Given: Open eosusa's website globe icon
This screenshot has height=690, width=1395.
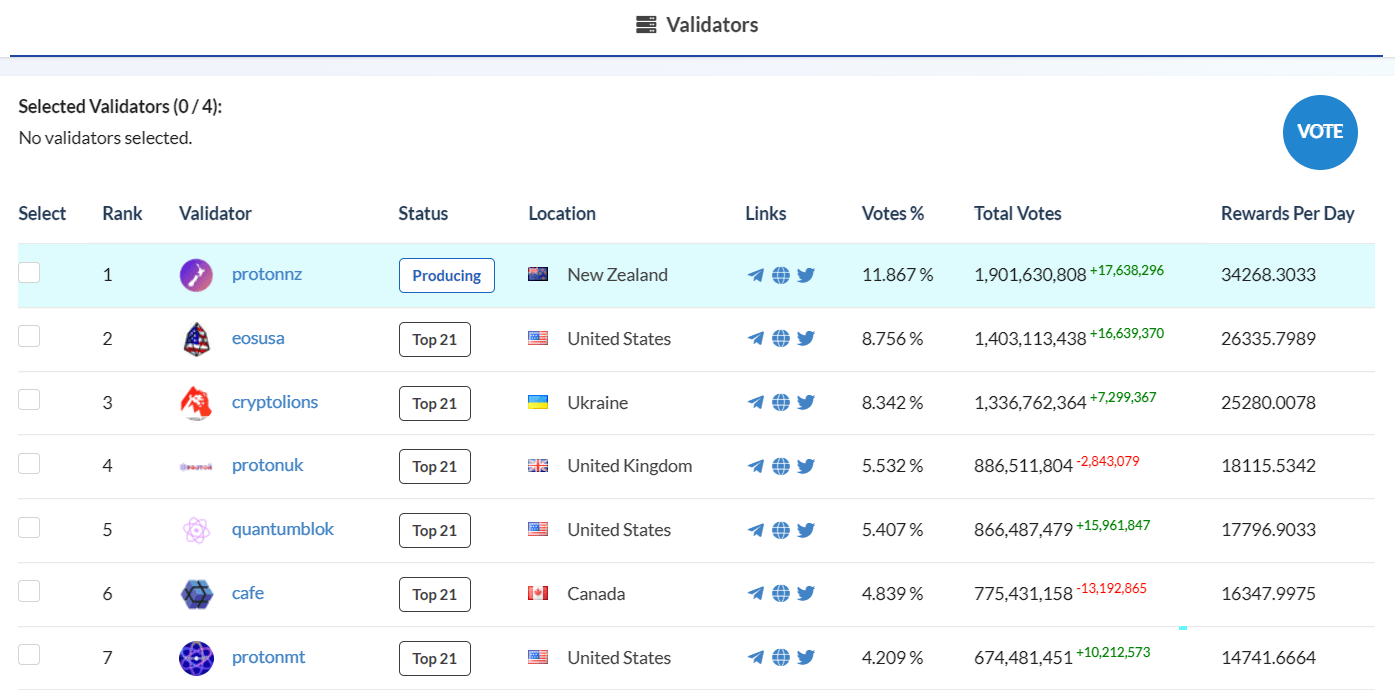Looking at the screenshot, I should (x=781, y=339).
